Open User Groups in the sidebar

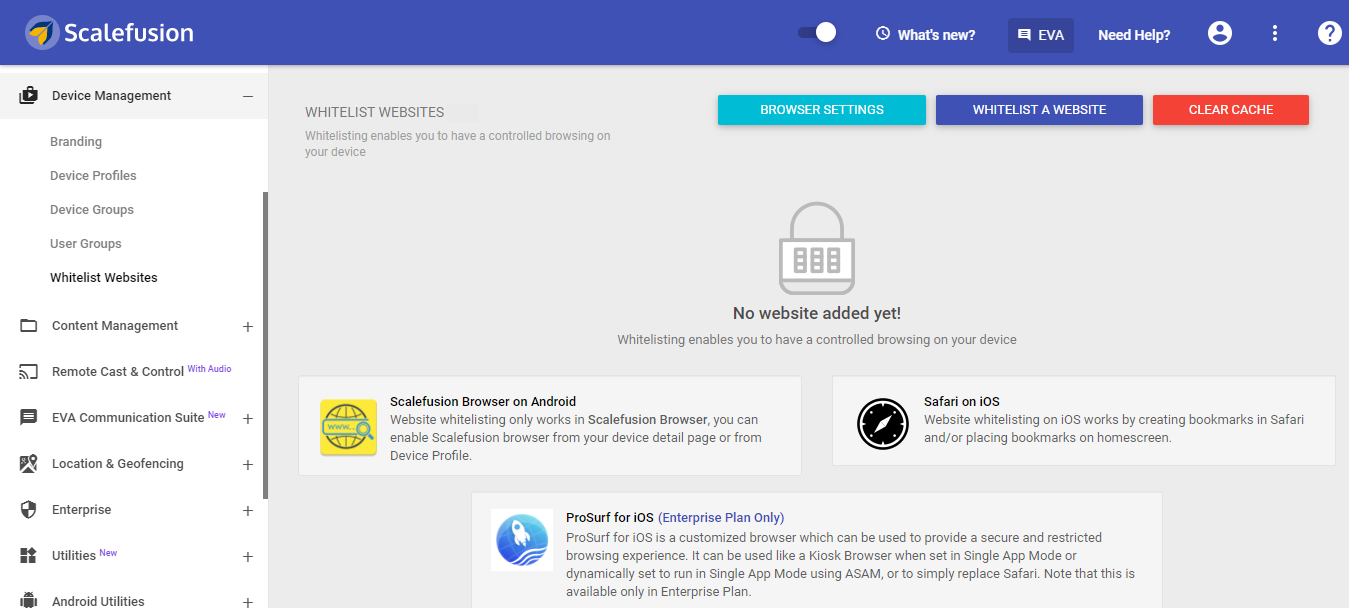click(86, 244)
